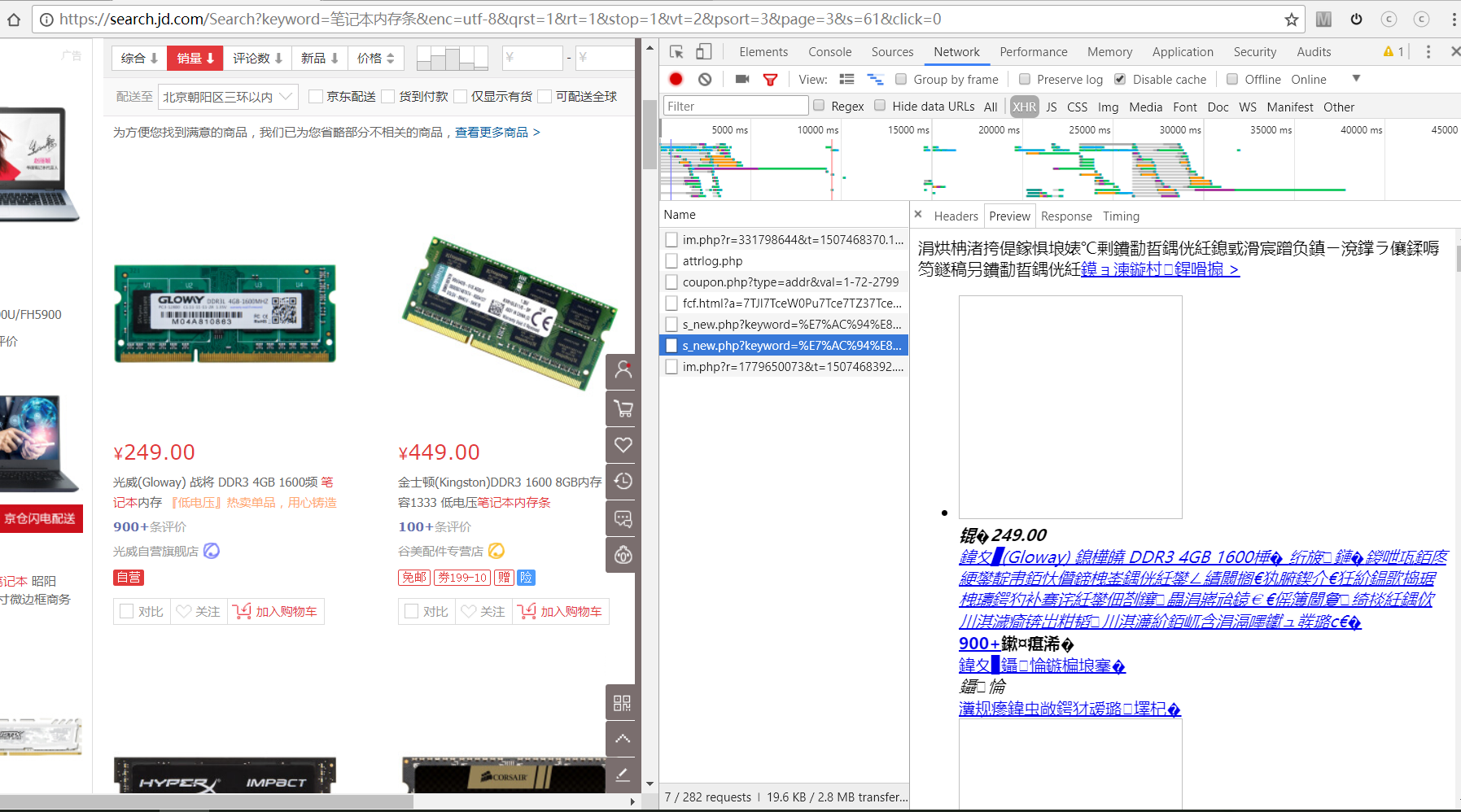Screen dimensions: 1461x812
Task: Click the network Filter input field
Action: click(736, 106)
